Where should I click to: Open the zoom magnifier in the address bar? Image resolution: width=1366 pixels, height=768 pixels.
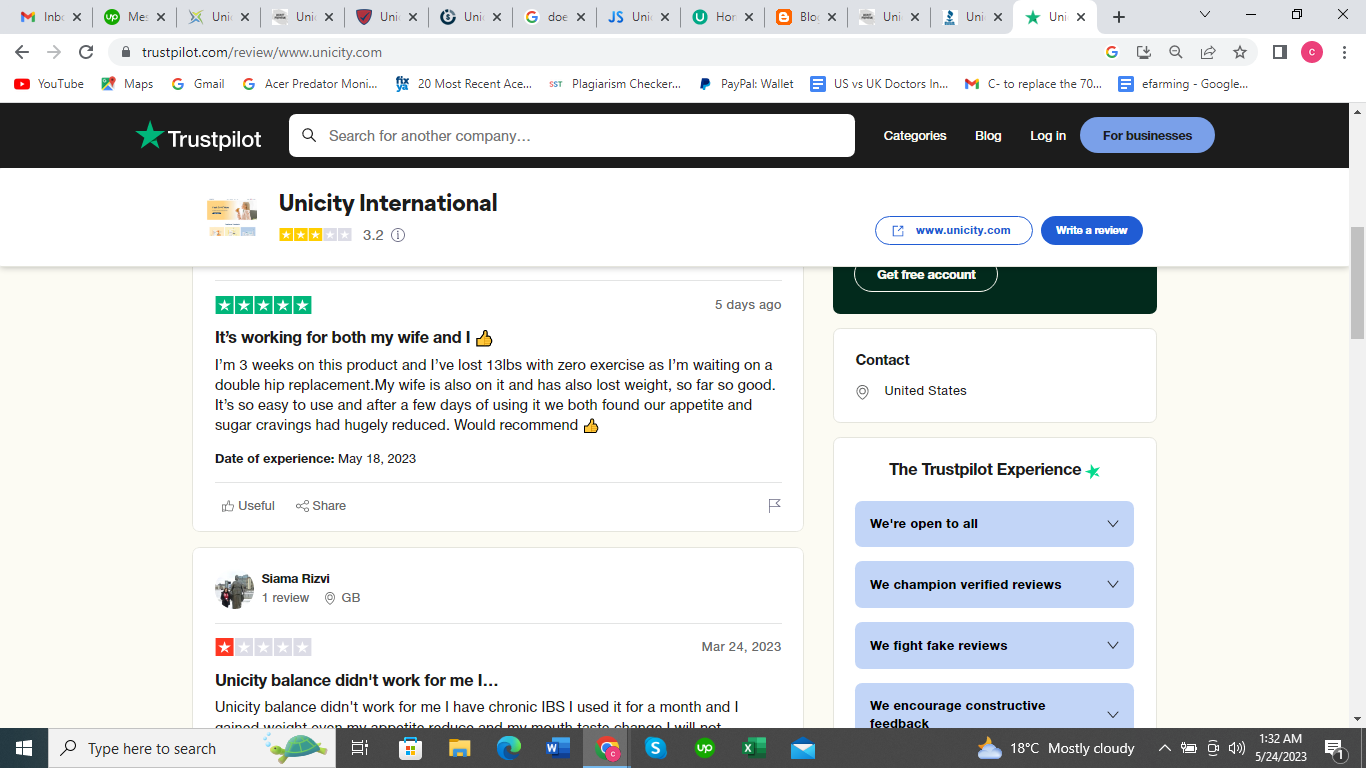[1176, 52]
